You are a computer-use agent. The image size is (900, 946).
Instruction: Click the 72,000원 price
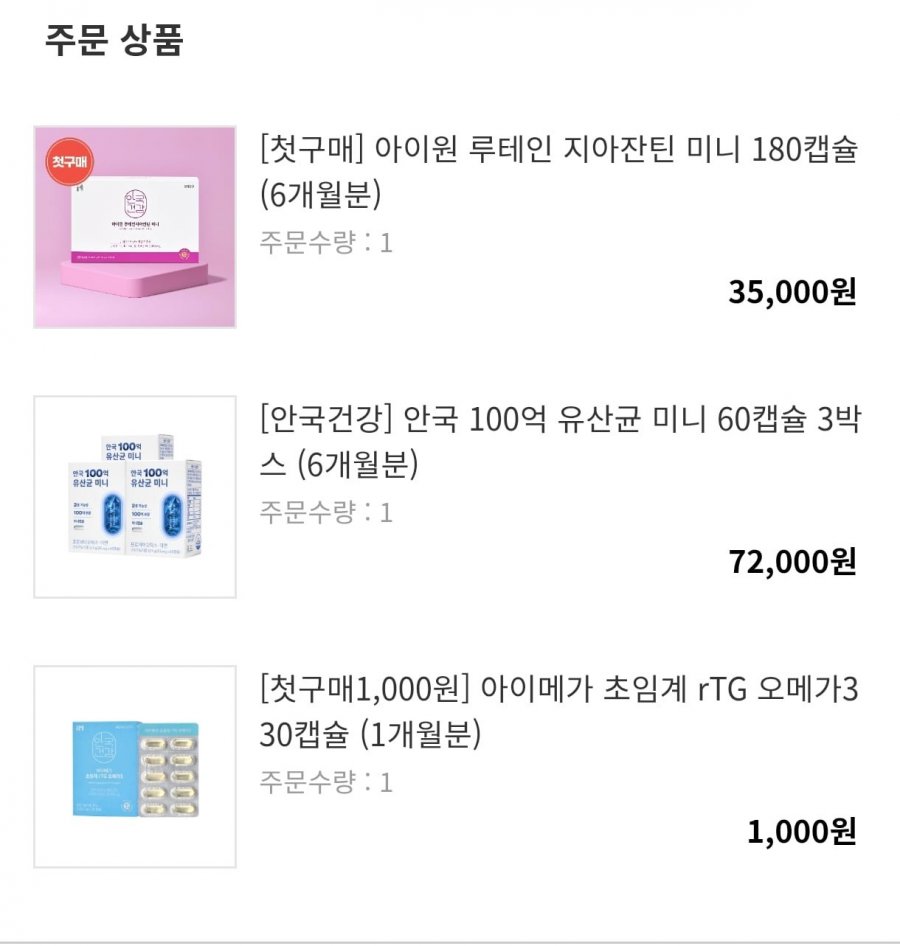click(x=792, y=562)
